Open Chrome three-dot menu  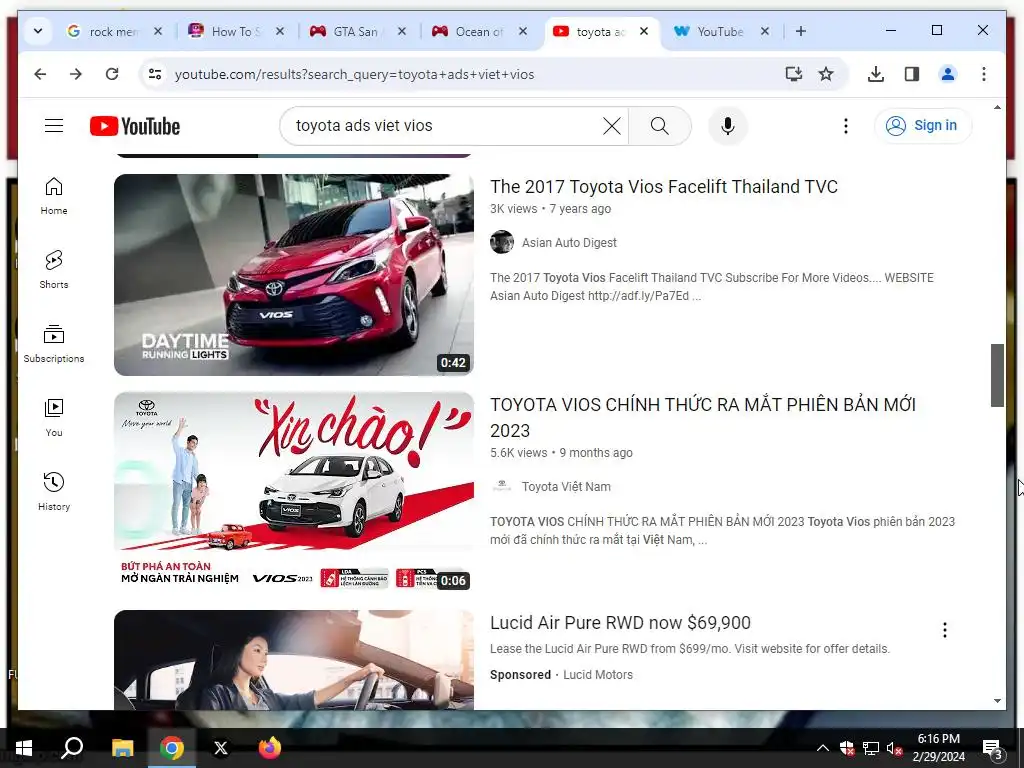984,74
